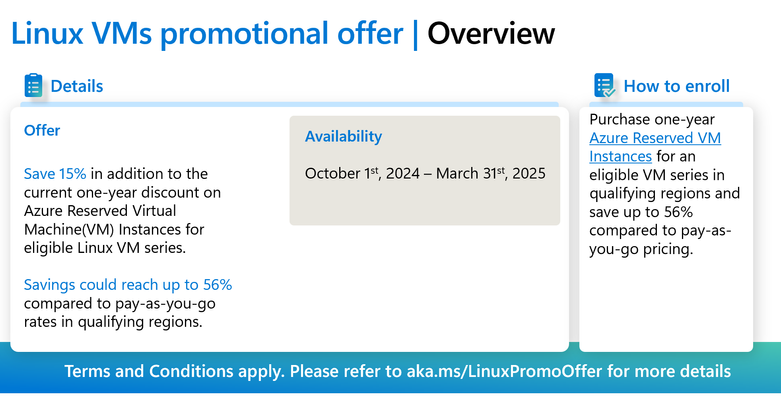Click the 'Overview' word in title

(491, 34)
